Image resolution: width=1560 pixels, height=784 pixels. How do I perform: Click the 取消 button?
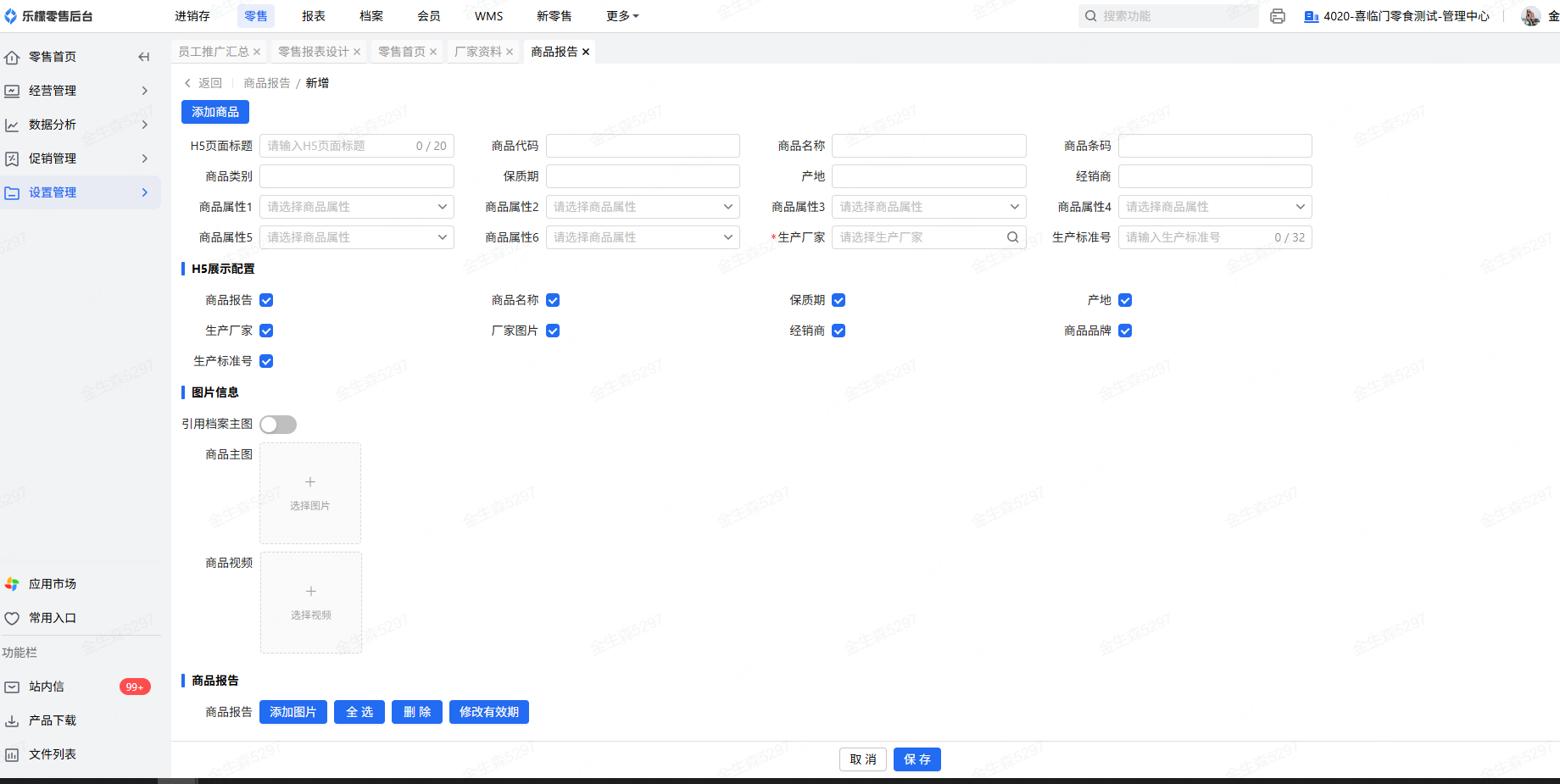863,759
